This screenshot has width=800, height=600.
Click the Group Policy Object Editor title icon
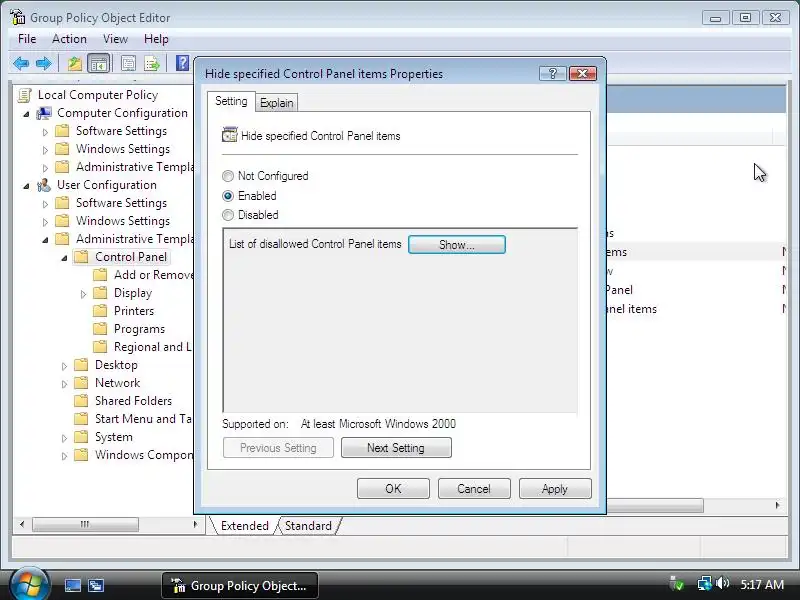(17, 17)
